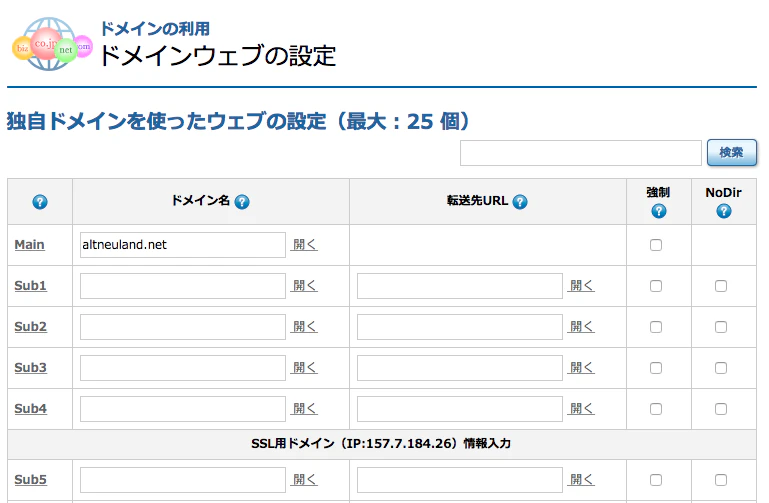Click 開く link beside Sub4 domain field

point(305,408)
